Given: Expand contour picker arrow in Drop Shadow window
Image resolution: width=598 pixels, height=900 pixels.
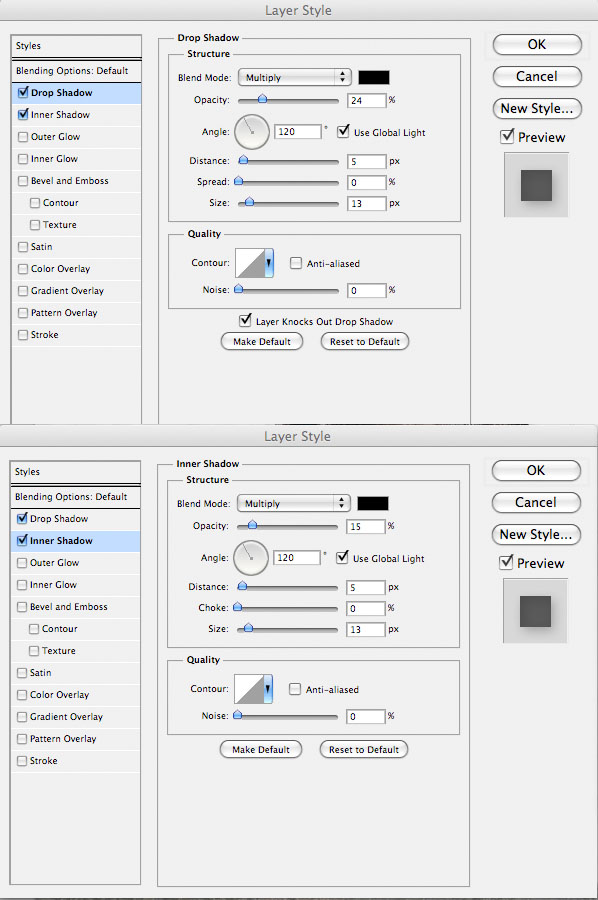Looking at the screenshot, I should (x=269, y=263).
